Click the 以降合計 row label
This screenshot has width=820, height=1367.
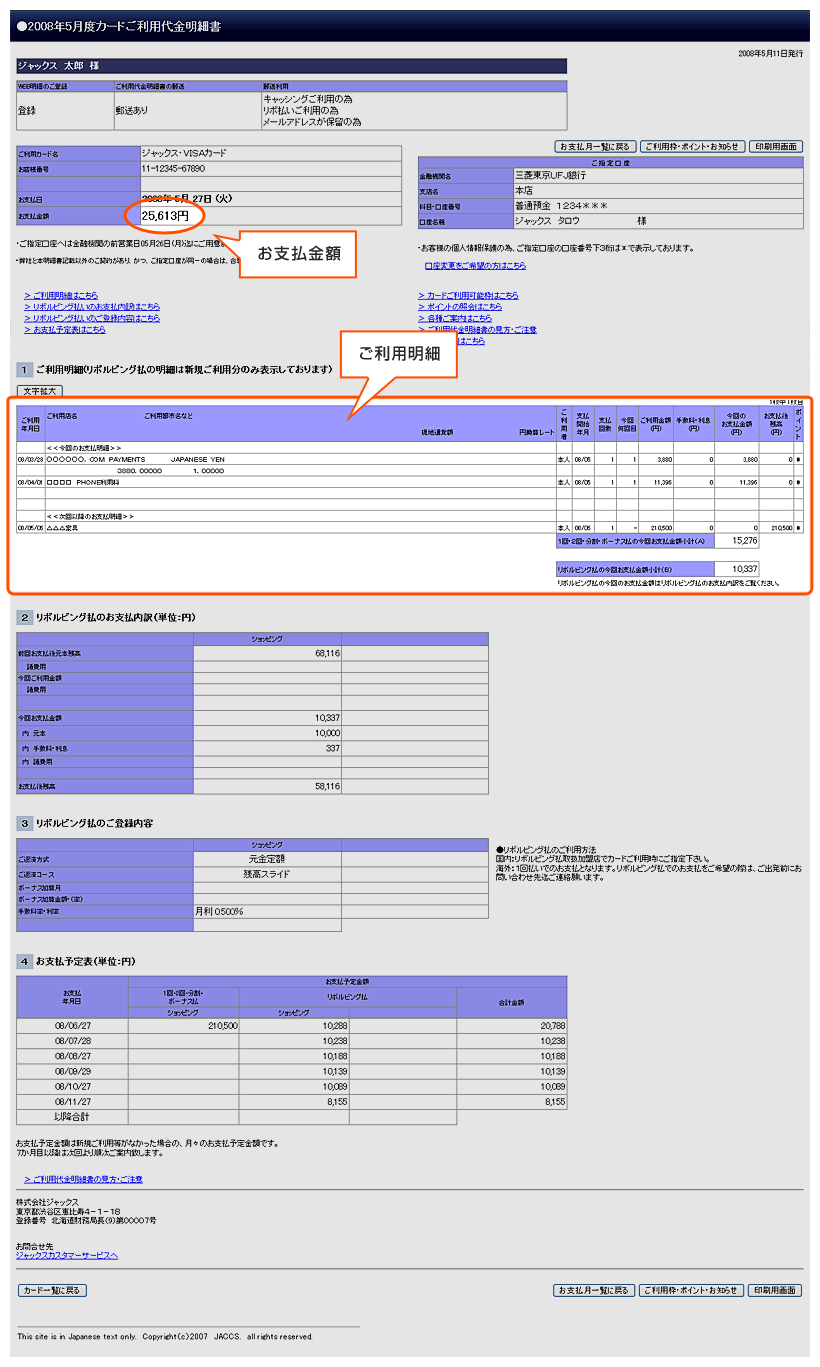point(72,1117)
